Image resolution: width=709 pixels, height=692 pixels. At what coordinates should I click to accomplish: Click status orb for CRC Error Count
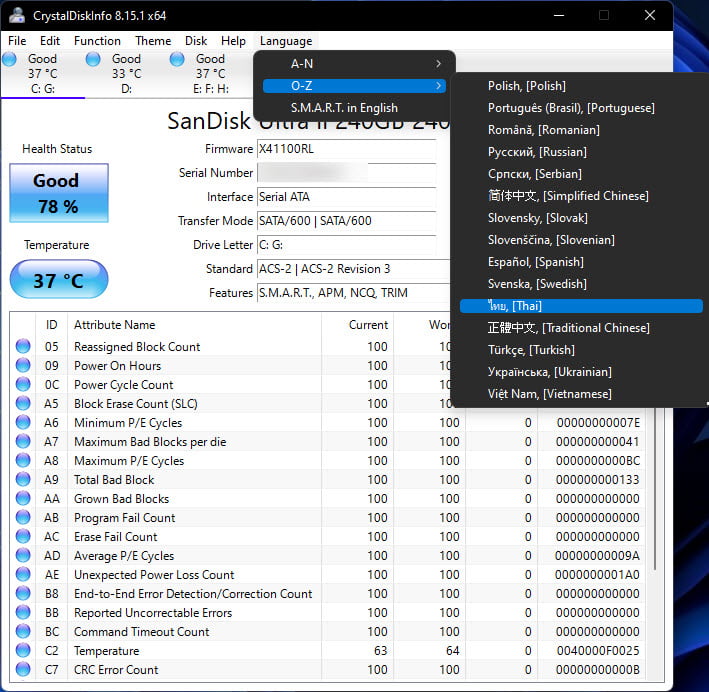[x=23, y=669]
